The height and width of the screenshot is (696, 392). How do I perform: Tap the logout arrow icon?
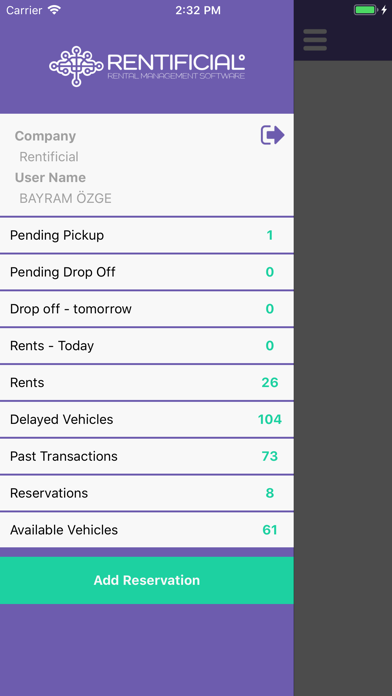pos(272,135)
